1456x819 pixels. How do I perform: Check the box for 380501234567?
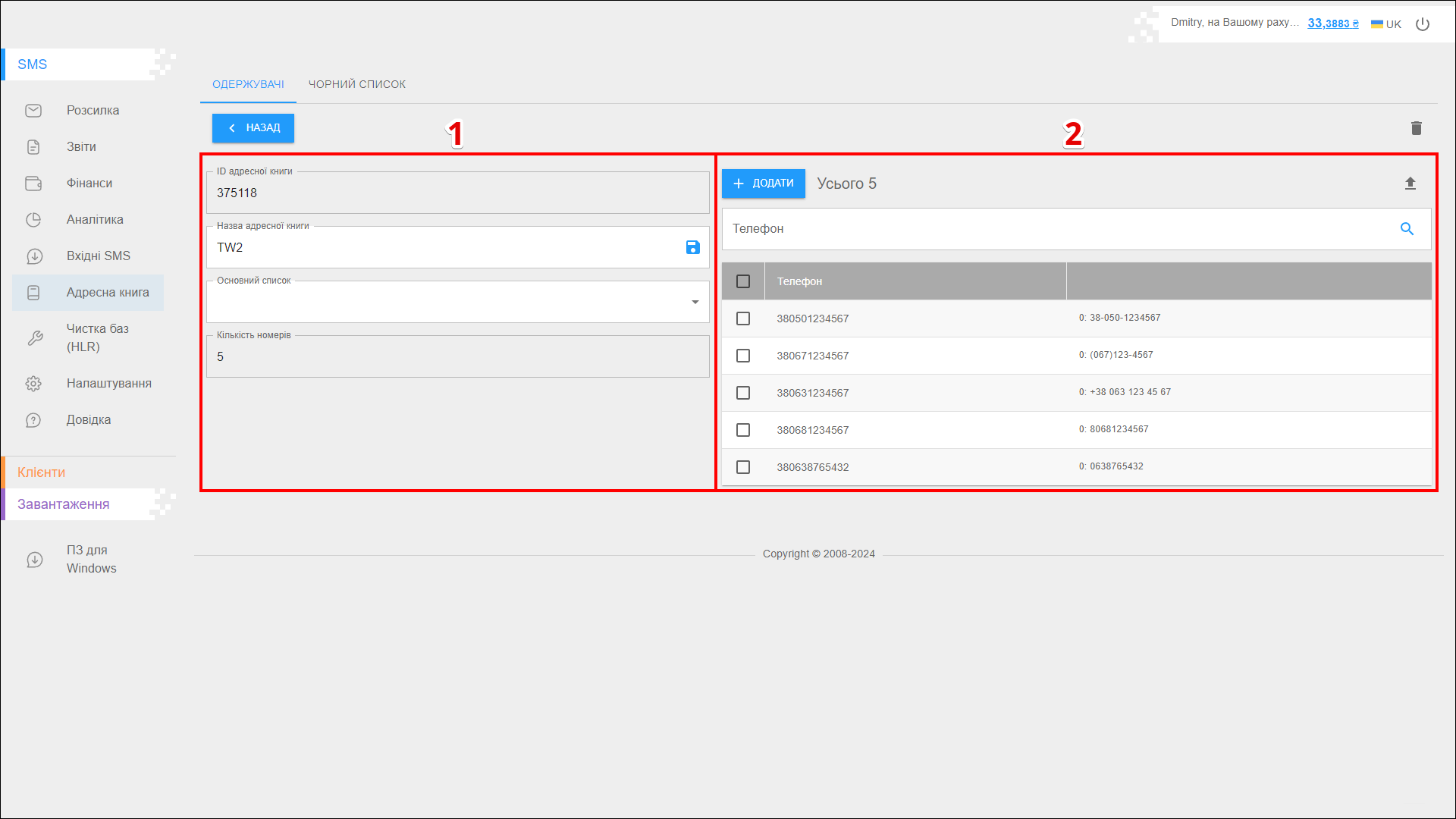pyautogui.click(x=743, y=318)
